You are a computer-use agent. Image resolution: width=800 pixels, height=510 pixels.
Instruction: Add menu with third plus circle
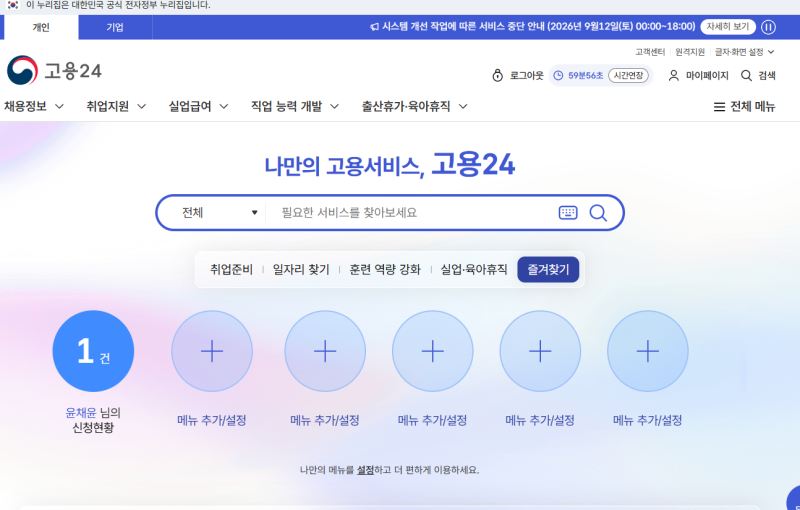433,351
